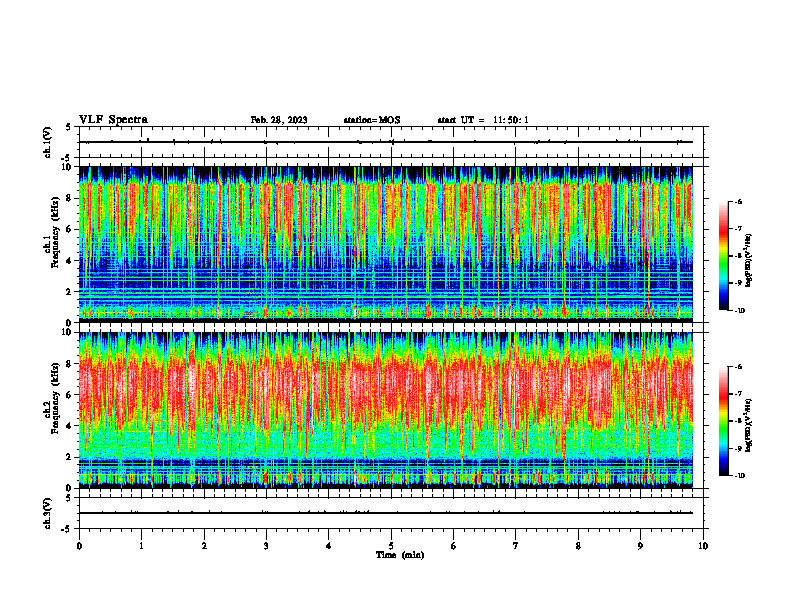Click the 'ch.3(V)' axis label

(48, 513)
